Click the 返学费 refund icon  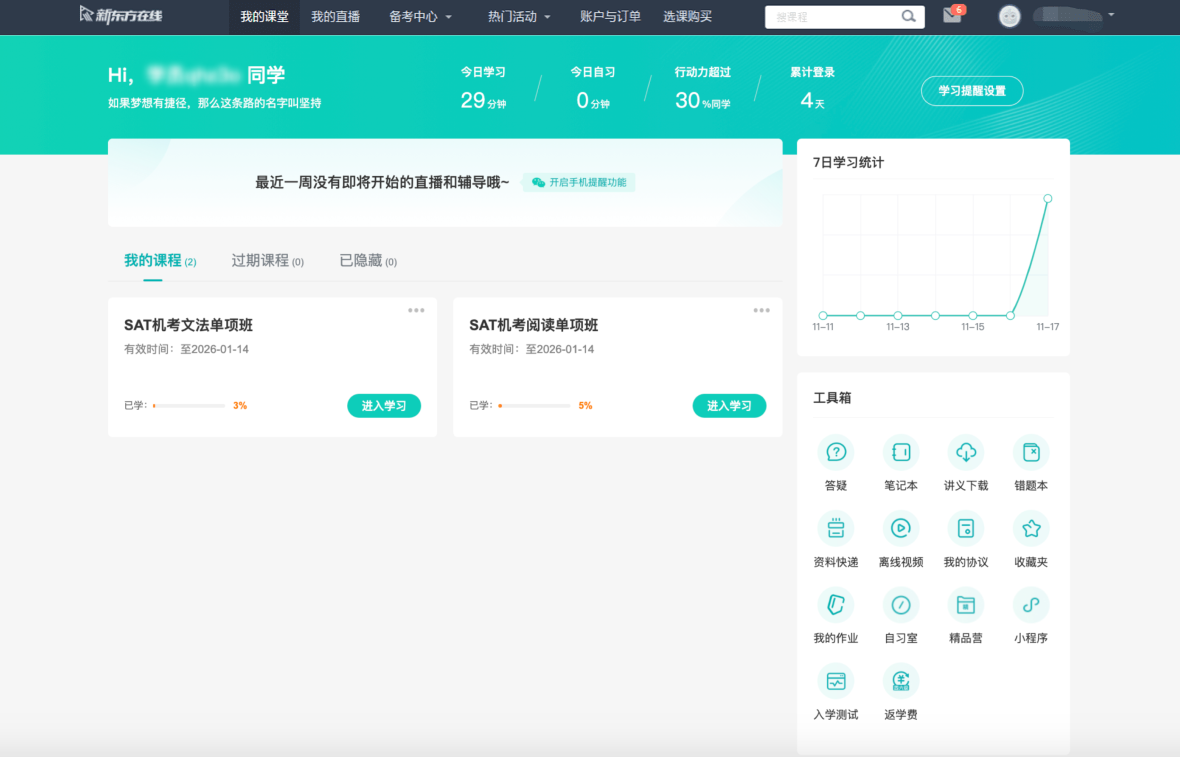[x=901, y=681]
